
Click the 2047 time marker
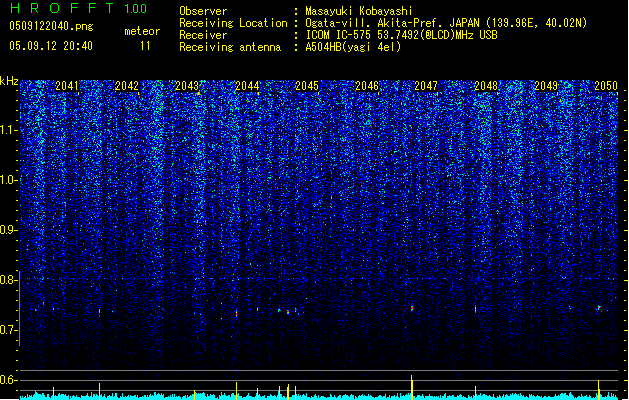tap(426, 86)
